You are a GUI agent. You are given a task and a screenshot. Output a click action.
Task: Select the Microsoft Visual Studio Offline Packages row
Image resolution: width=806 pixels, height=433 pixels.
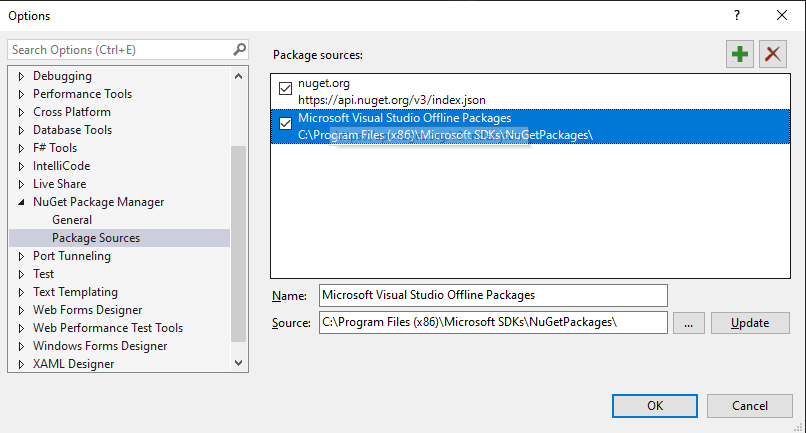(530, 127)
